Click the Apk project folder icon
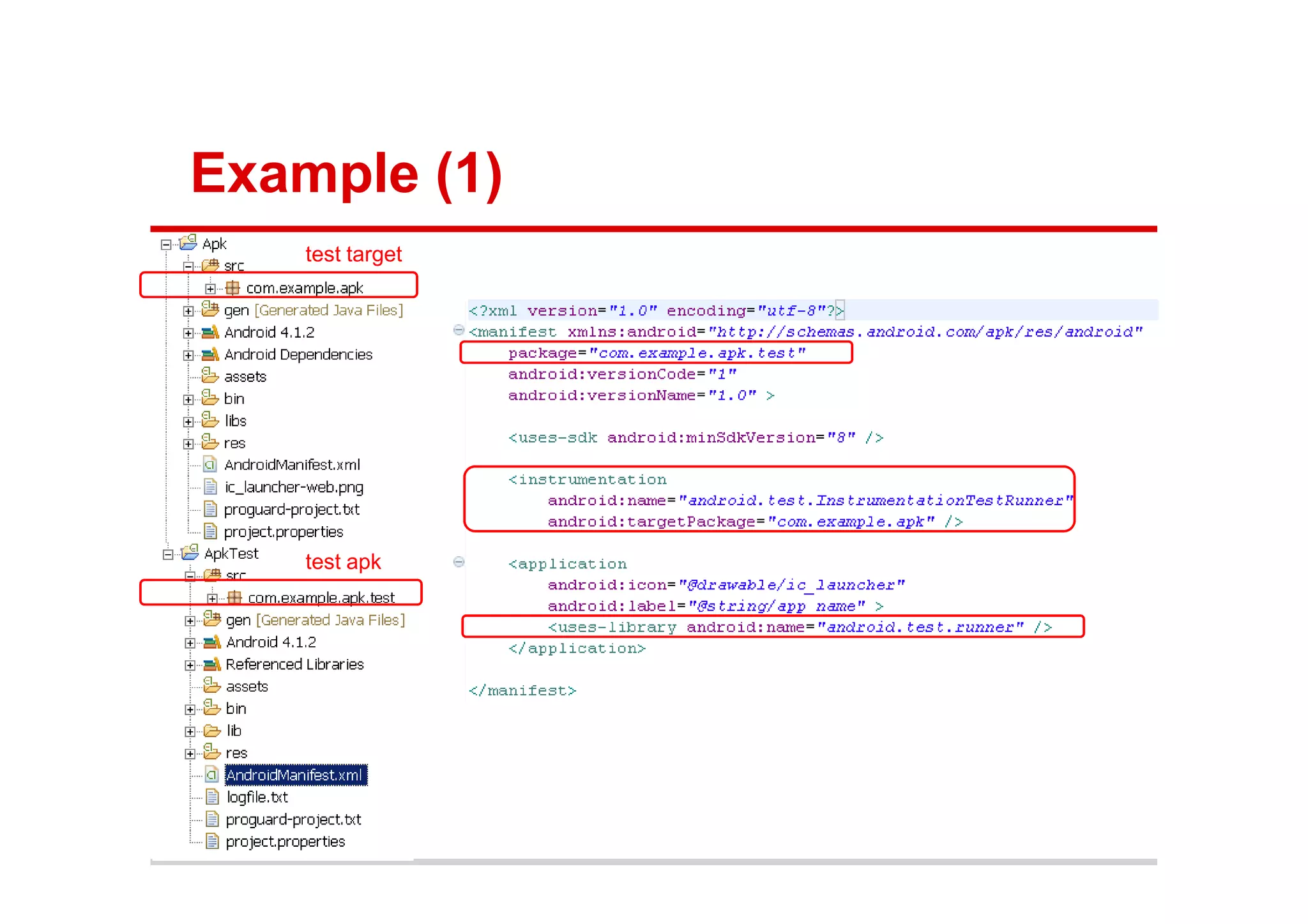The height and width of the screenshot is (924, 1308). click(188, 243)
